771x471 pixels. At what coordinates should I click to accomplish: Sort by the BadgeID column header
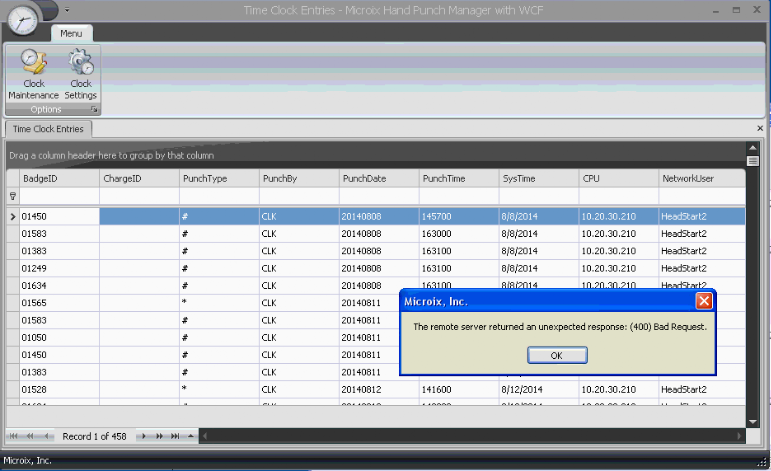pos(58,178)
